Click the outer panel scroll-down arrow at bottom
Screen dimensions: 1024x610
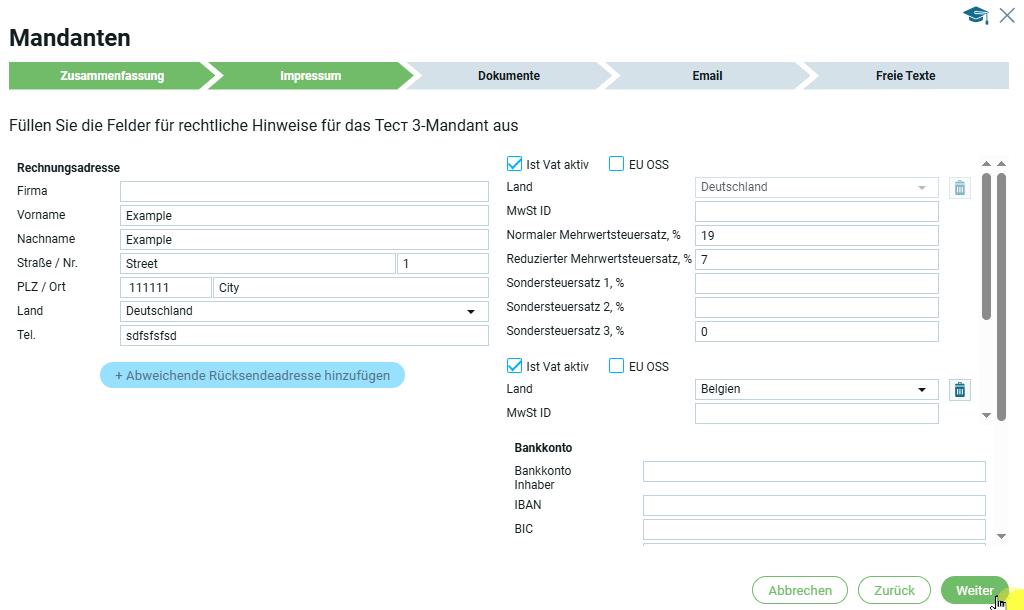[1001, 537]
